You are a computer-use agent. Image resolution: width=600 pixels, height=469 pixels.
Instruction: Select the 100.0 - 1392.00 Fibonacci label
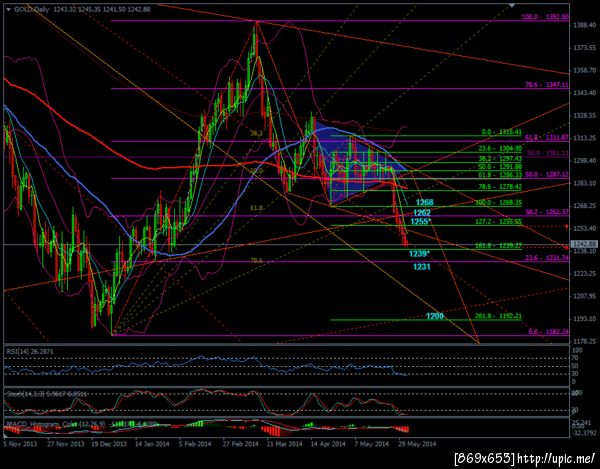545,17
